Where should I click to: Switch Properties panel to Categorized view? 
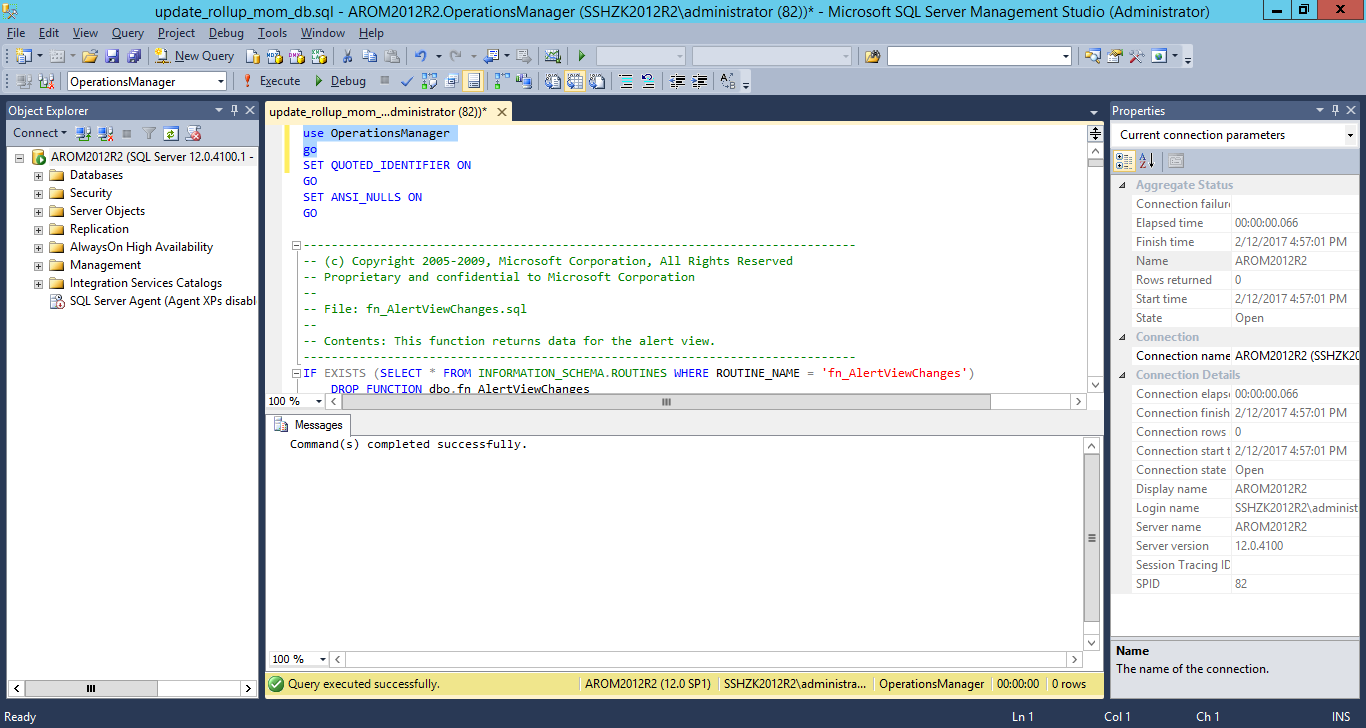tap(1124, 161)
